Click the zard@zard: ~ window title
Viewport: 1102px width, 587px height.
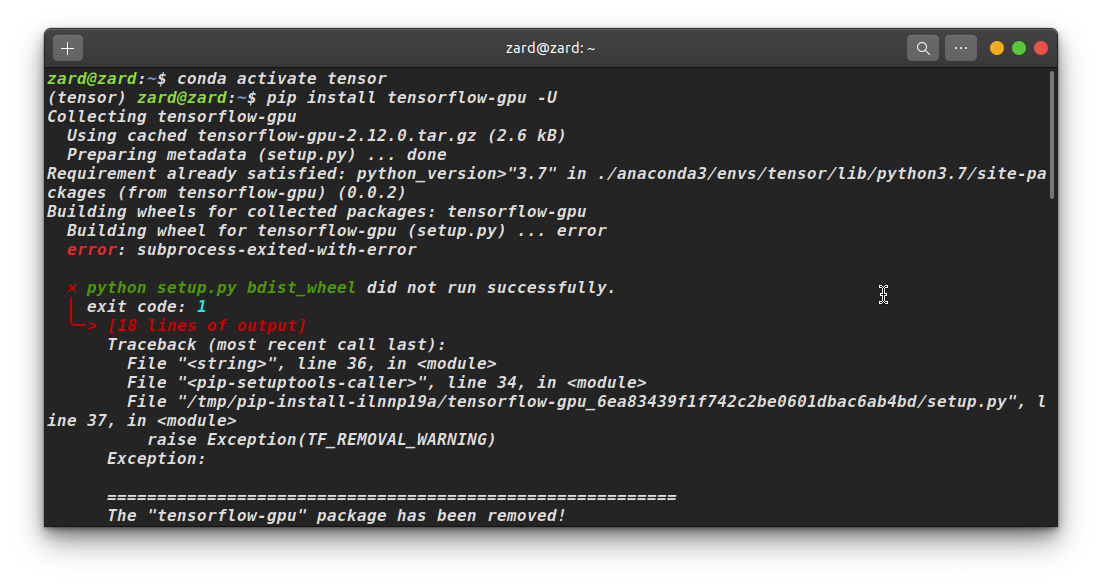[550, 48]
